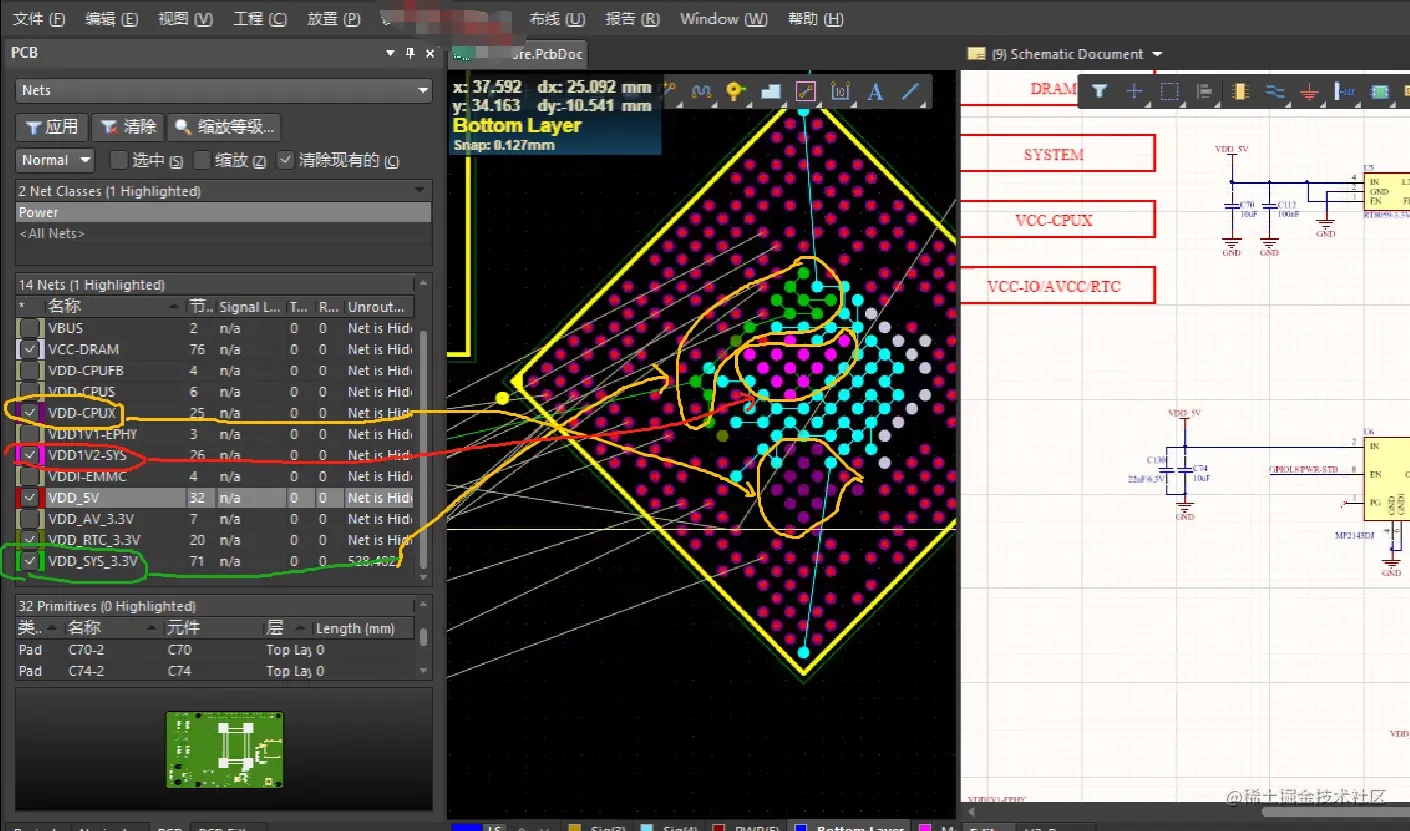Viewport: 1410px width, 831px height.
Task: Enable the 选中 (Select) checkbox
Action: [118, 160]
